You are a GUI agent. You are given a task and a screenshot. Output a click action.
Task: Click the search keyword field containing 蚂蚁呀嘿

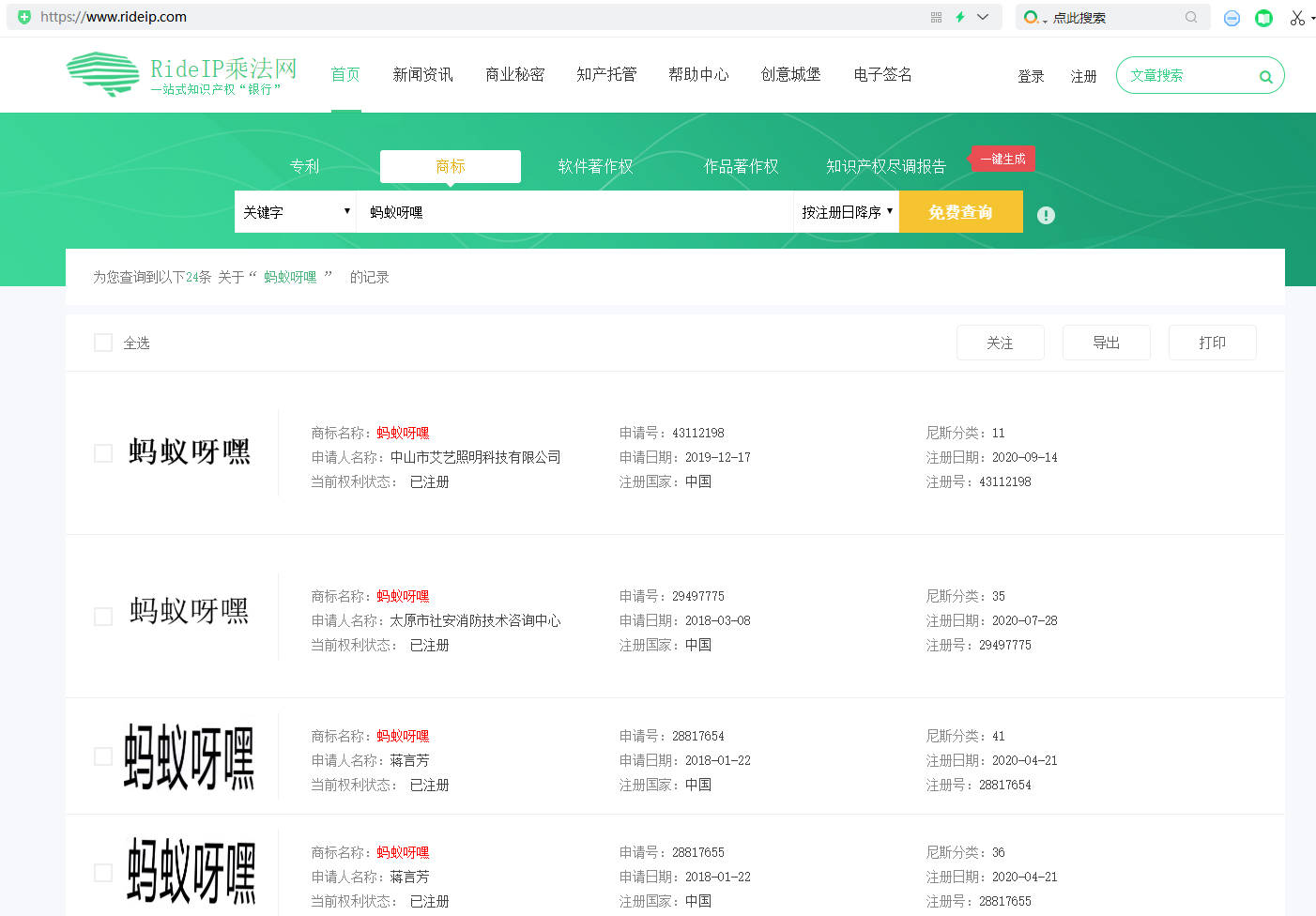(x=574, y=212)
